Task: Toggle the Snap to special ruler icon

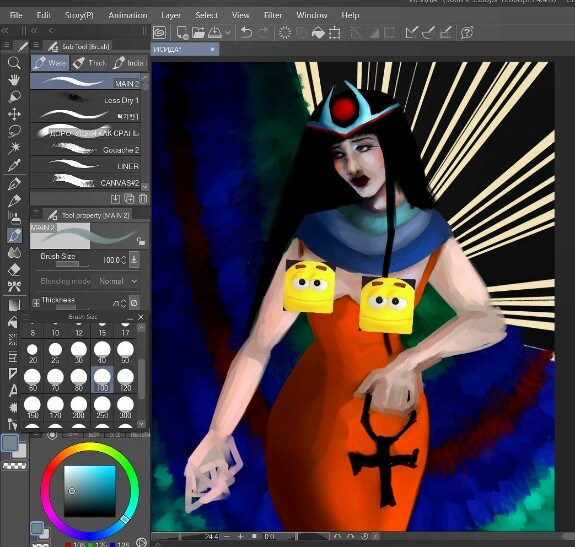Action: pos(428,33)
